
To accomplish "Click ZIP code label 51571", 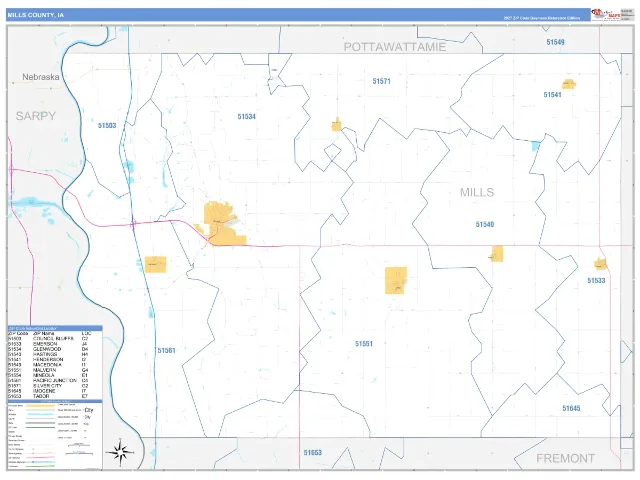I will tap(381, 81).
